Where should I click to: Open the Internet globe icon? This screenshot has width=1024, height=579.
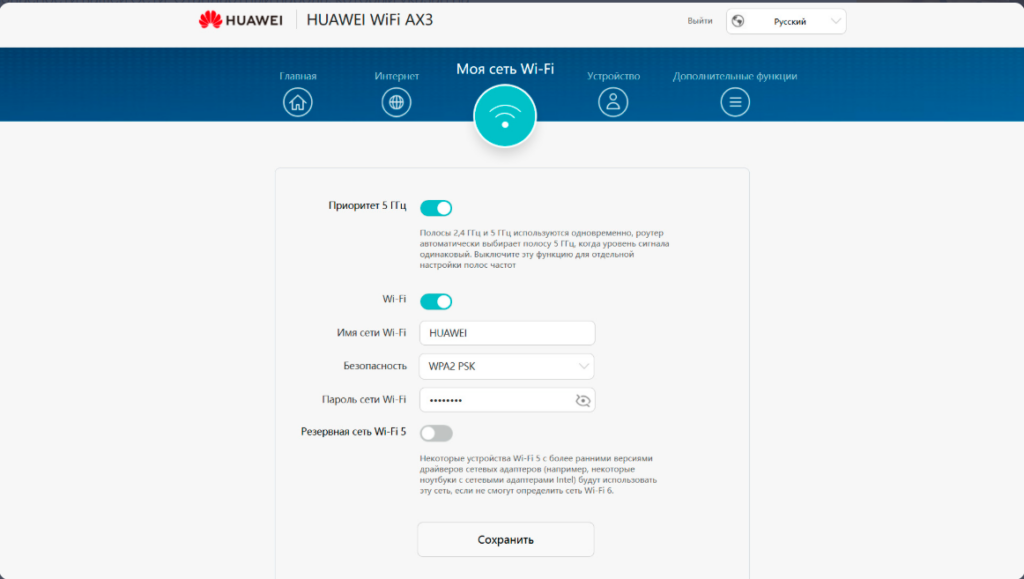click(396, 101)
